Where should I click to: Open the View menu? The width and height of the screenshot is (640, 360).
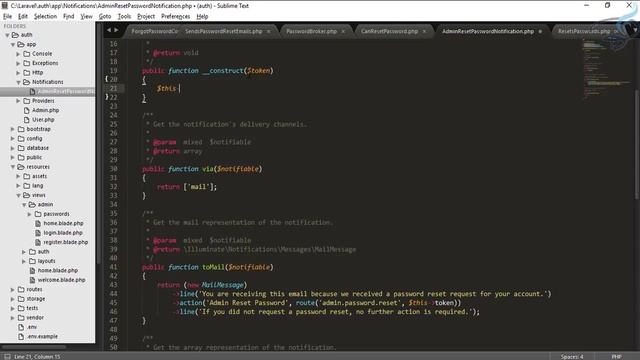[86, 16]
